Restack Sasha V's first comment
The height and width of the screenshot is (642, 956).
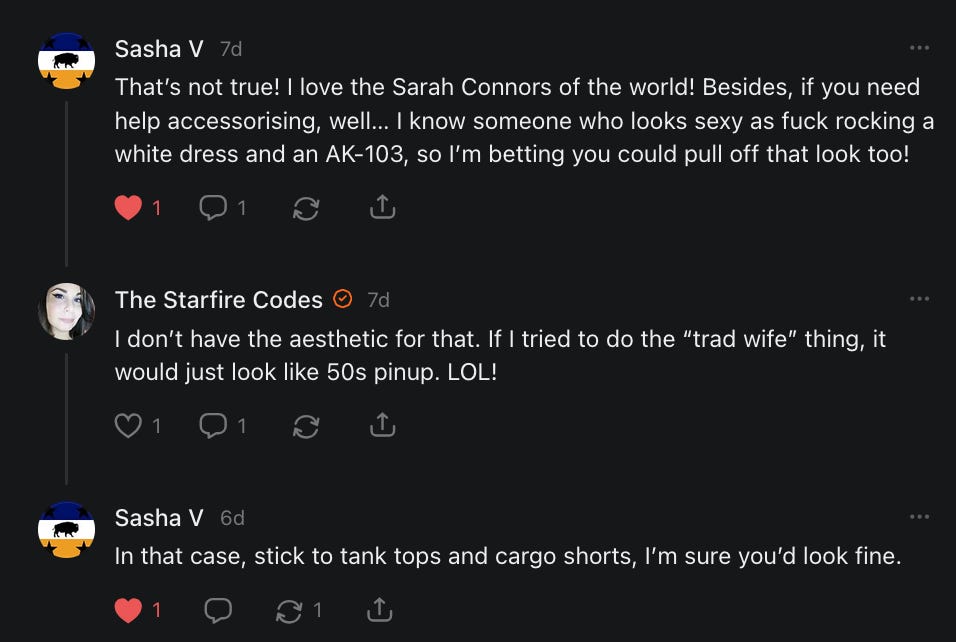(305, 208)
